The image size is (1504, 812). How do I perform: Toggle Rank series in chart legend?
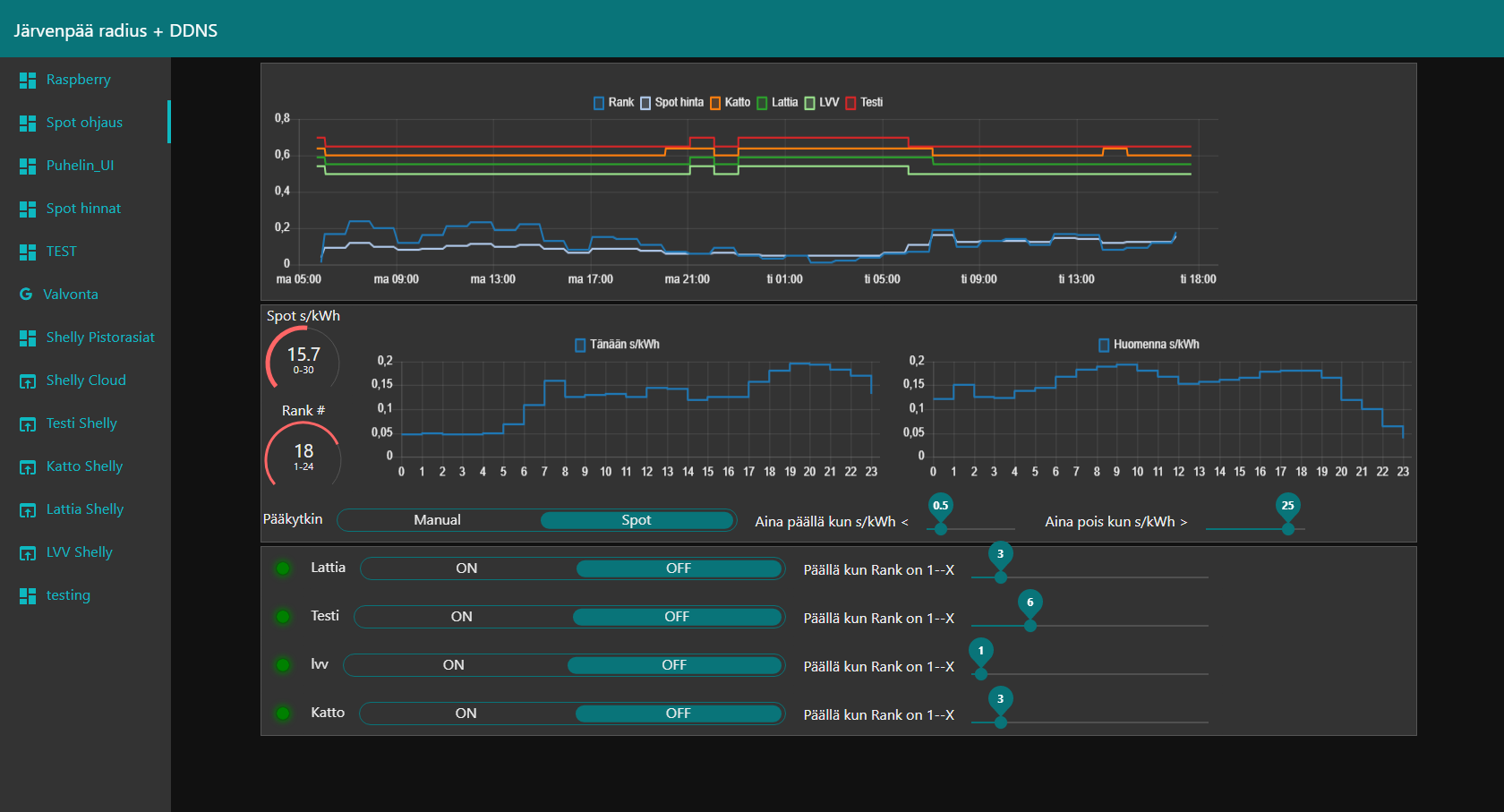click(x=614, y=103)
